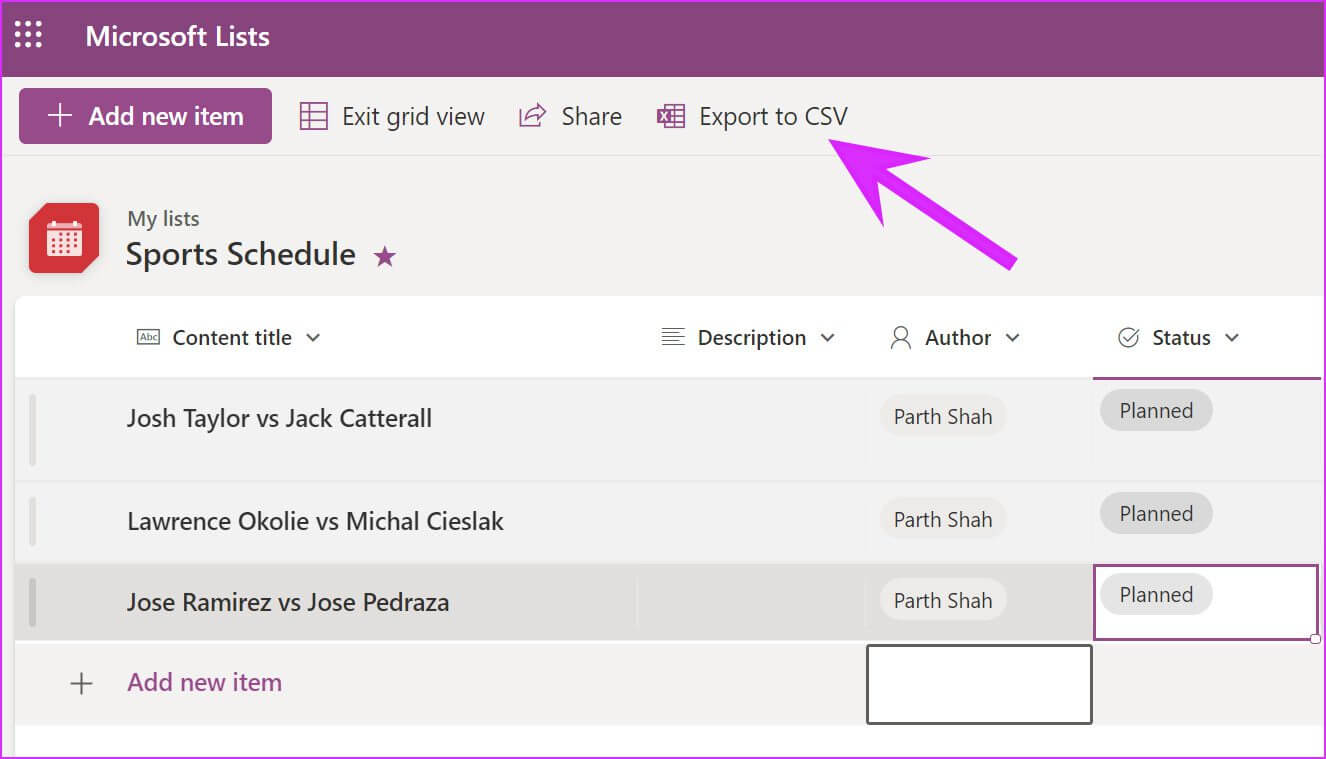Click the Exit grid view button

click(x=392, y=116)
